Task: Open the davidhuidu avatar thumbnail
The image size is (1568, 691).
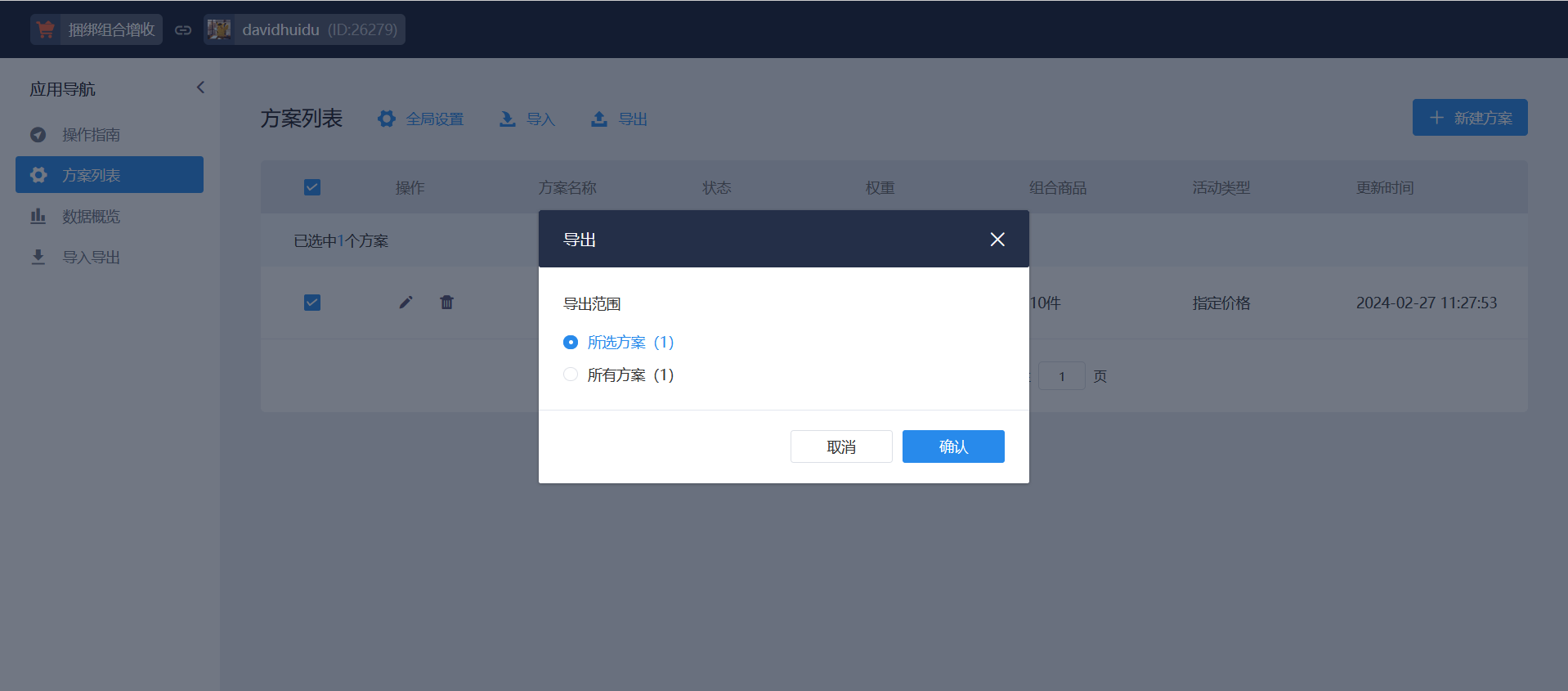Action: 219,29
